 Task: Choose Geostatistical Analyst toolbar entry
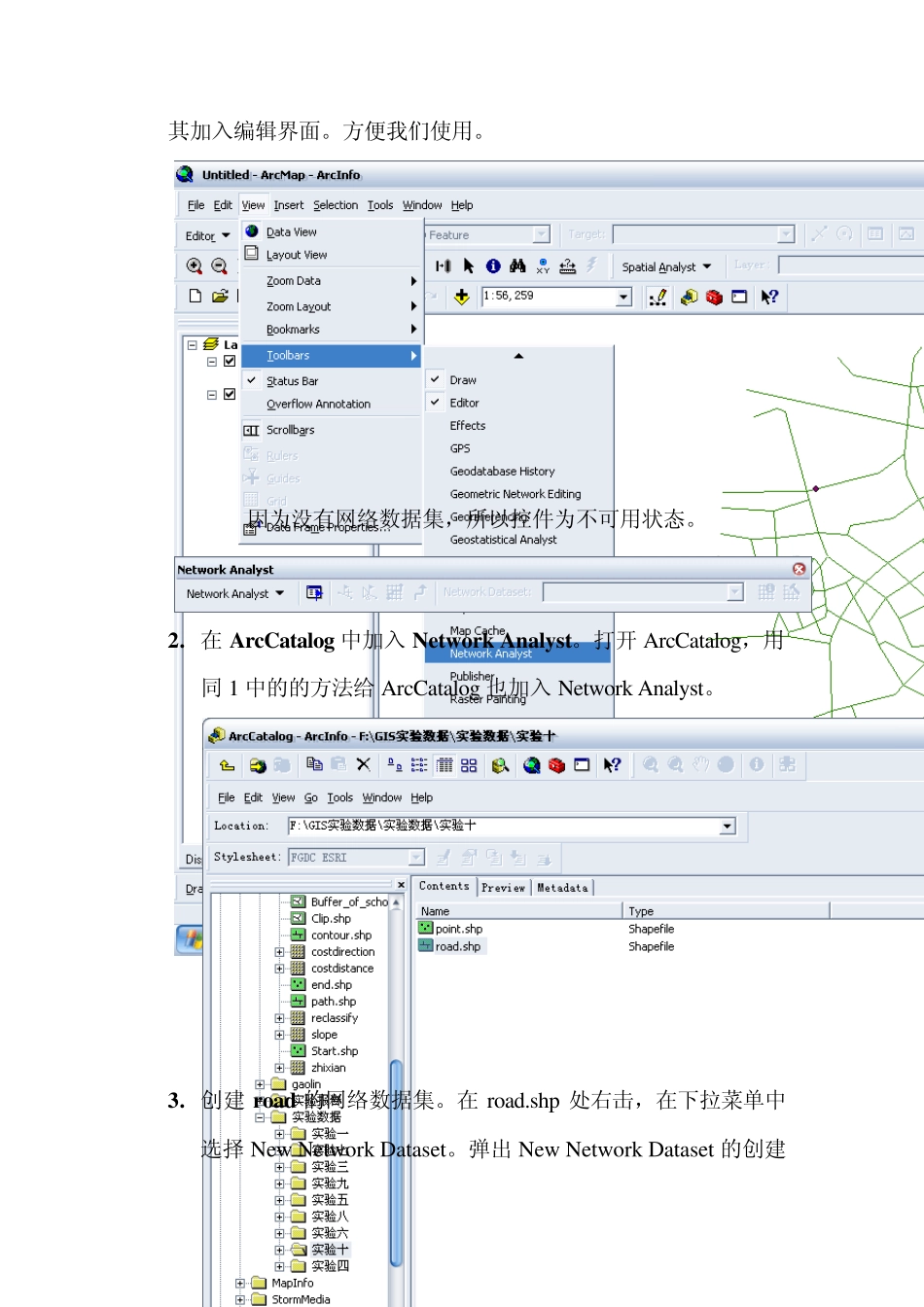pyautogui.click(x=519, y=540)
